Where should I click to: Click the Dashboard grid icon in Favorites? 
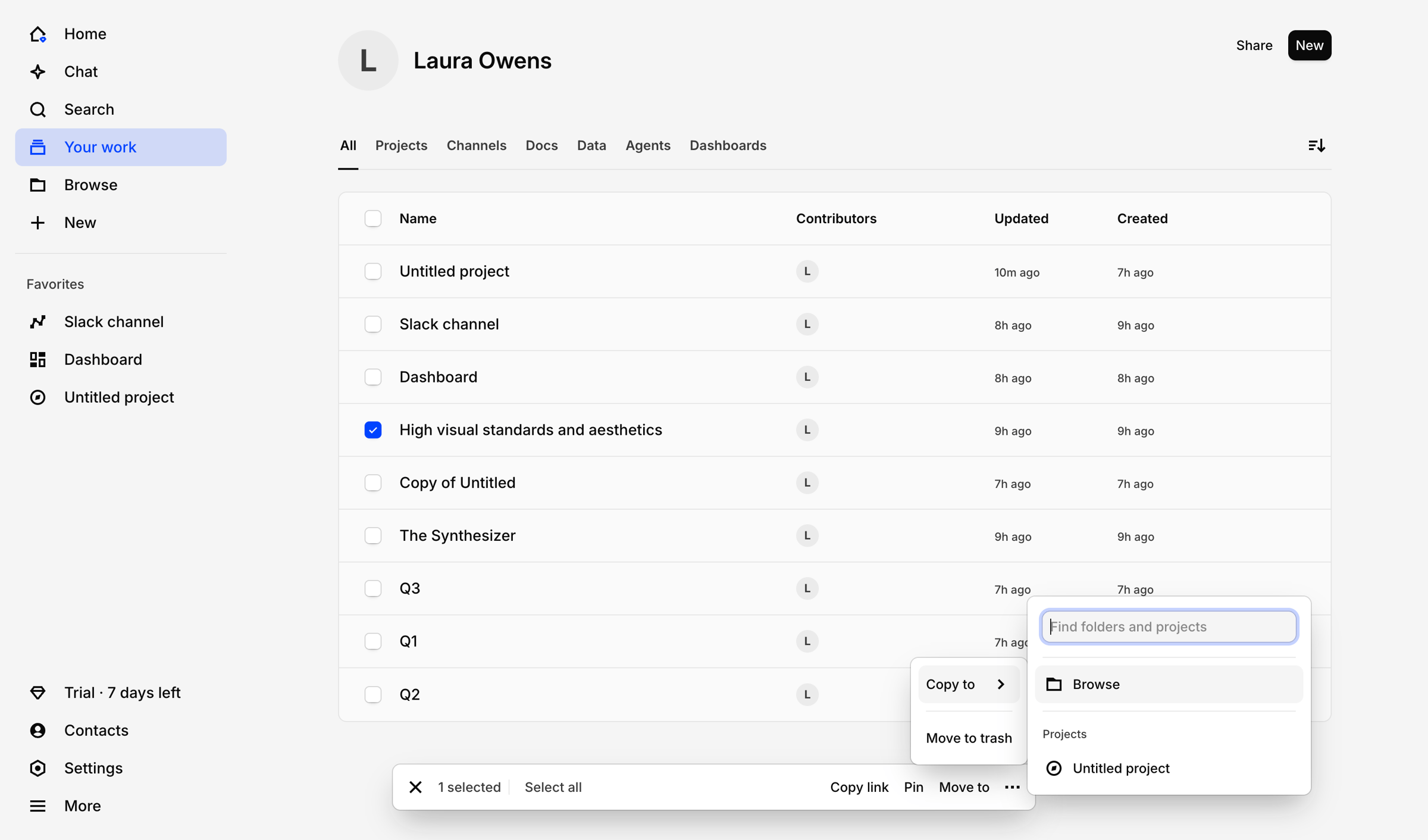coord(37,359)
